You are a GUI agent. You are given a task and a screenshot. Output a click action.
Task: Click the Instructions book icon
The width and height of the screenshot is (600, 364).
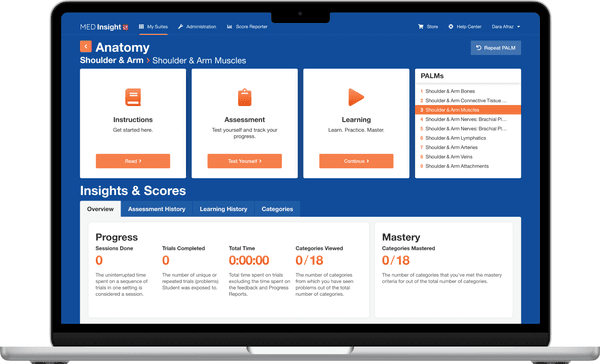coord(133,97)
